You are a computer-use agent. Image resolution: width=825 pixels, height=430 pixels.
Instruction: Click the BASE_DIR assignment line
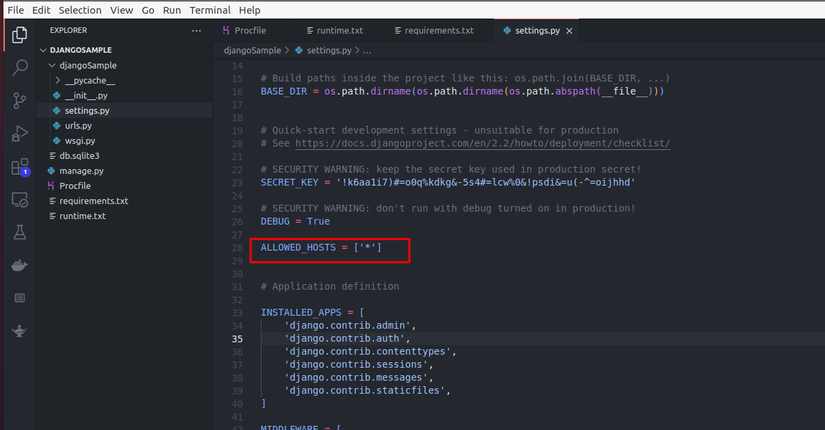click(462, 91)
